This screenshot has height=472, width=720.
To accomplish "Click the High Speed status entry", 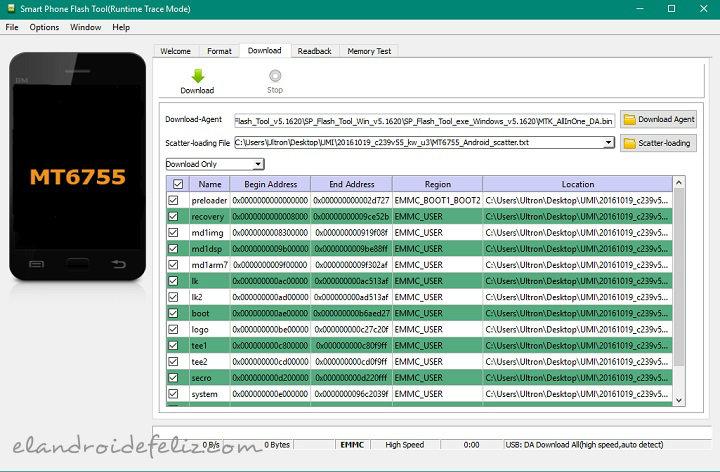I will point(405,444).
